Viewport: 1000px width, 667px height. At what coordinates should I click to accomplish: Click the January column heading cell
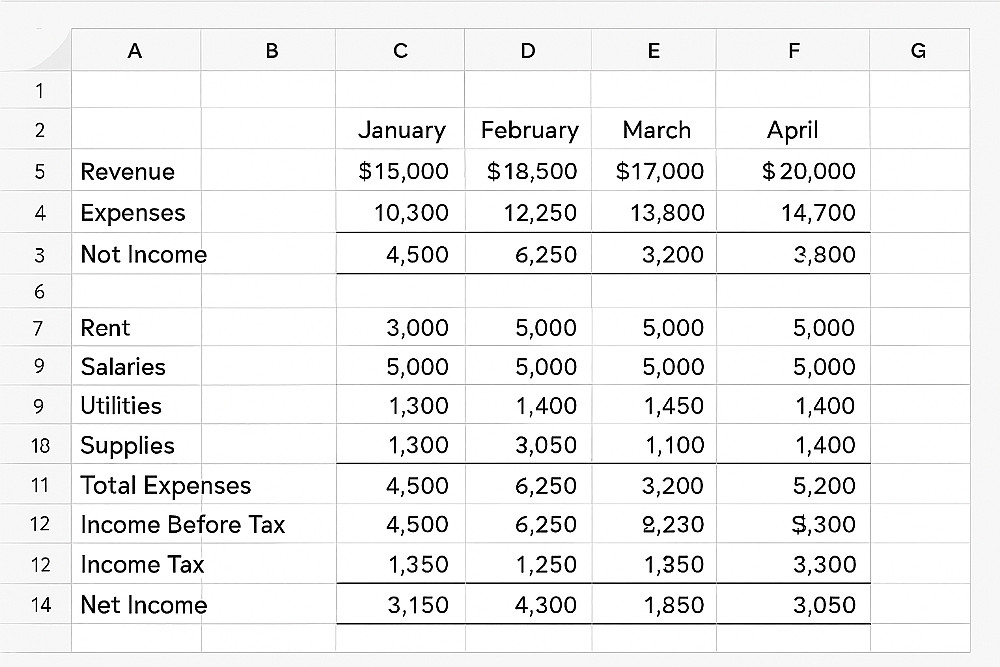point(401,130)
